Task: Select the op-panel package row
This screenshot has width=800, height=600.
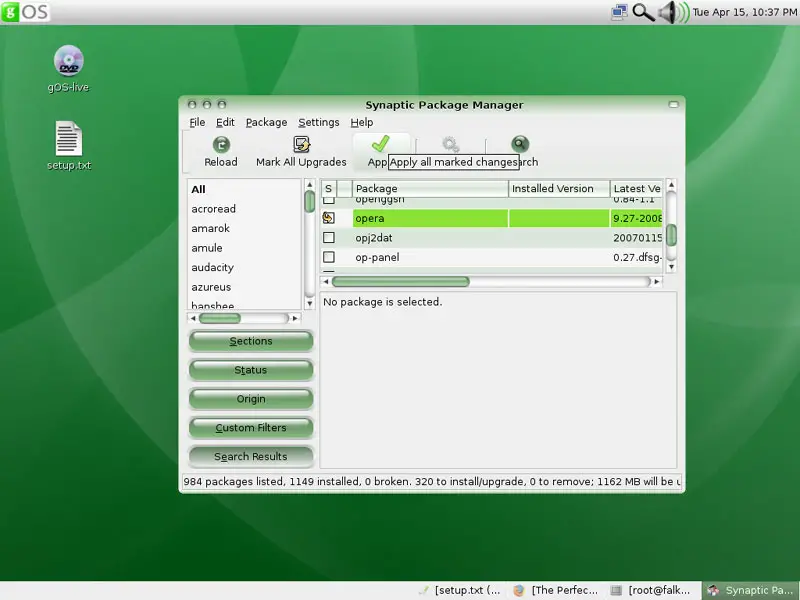Action: (492, 257)
